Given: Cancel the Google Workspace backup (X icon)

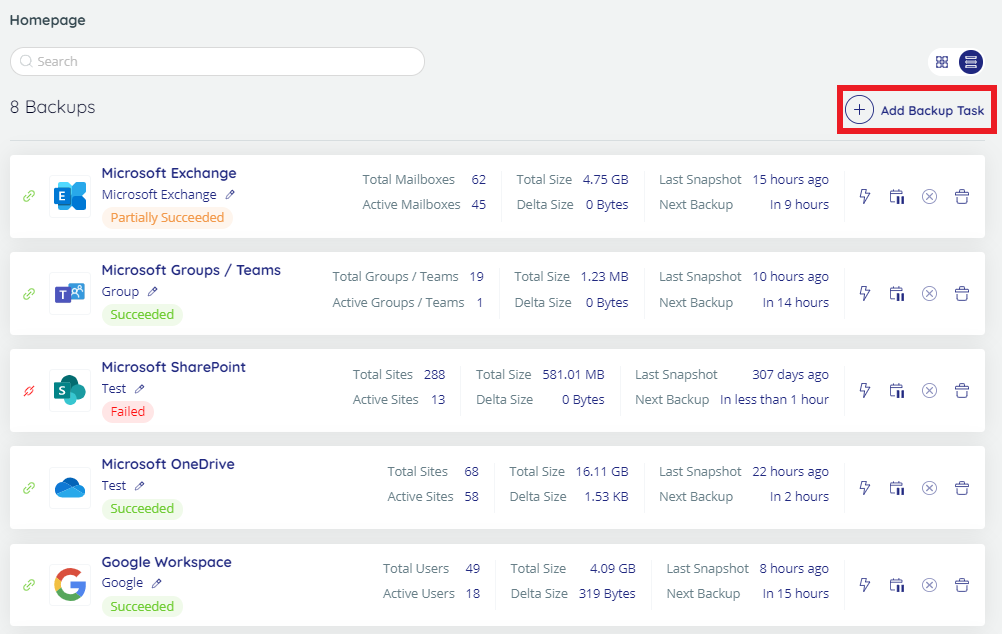Looking at the screenshot, I should tap(929, 585).
